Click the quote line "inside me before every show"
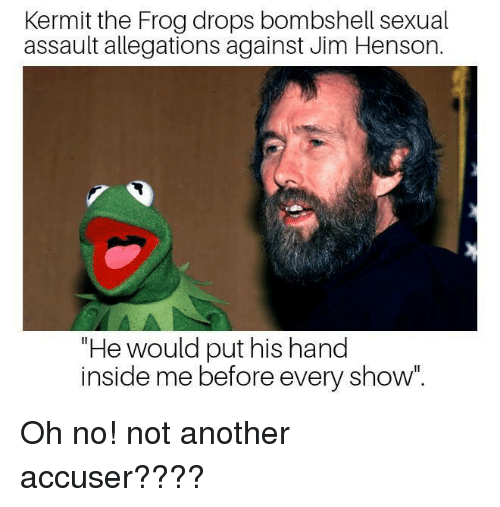 point(253,377)
